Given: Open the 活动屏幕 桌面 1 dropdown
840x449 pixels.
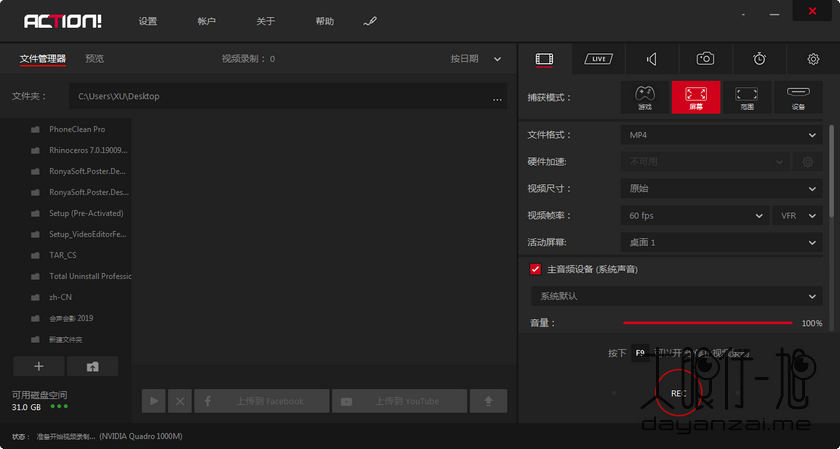Looking at the screenshot, I should (x=721, y=242).
